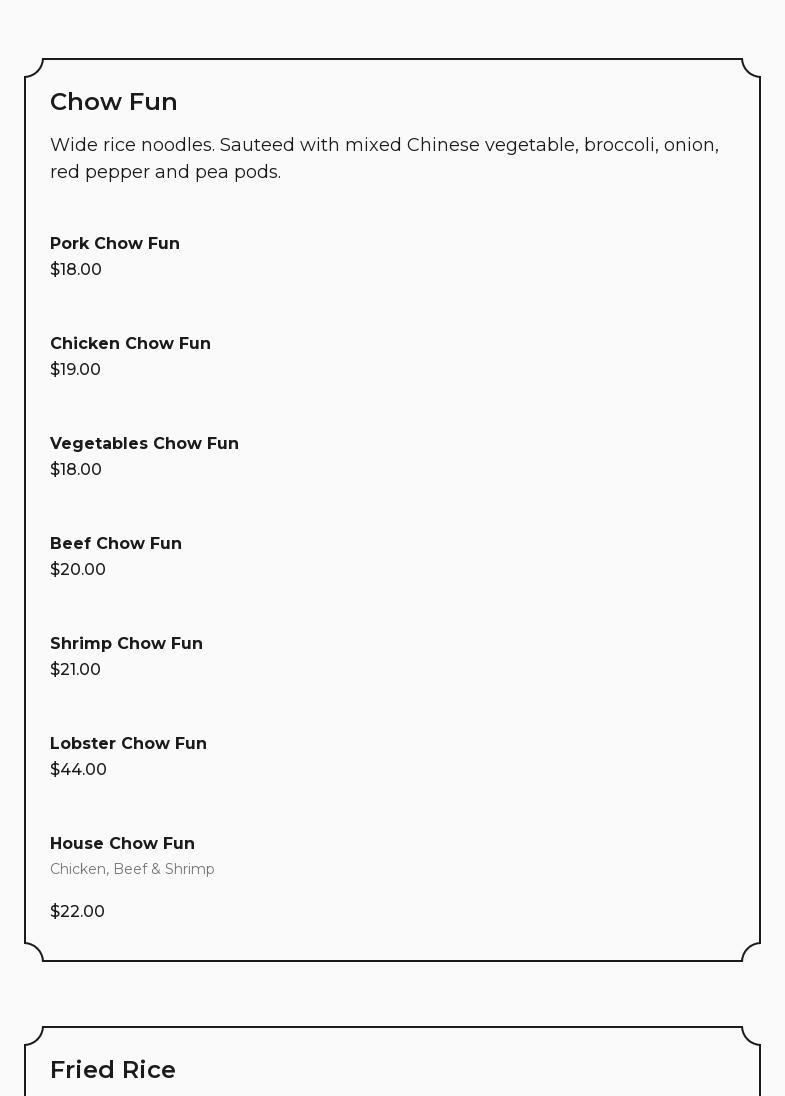Image resolution: width=785 pixels, height=1096 pixels.
Task: Choose the Vegetables Chow Fun item
Action: pos(144,444)
